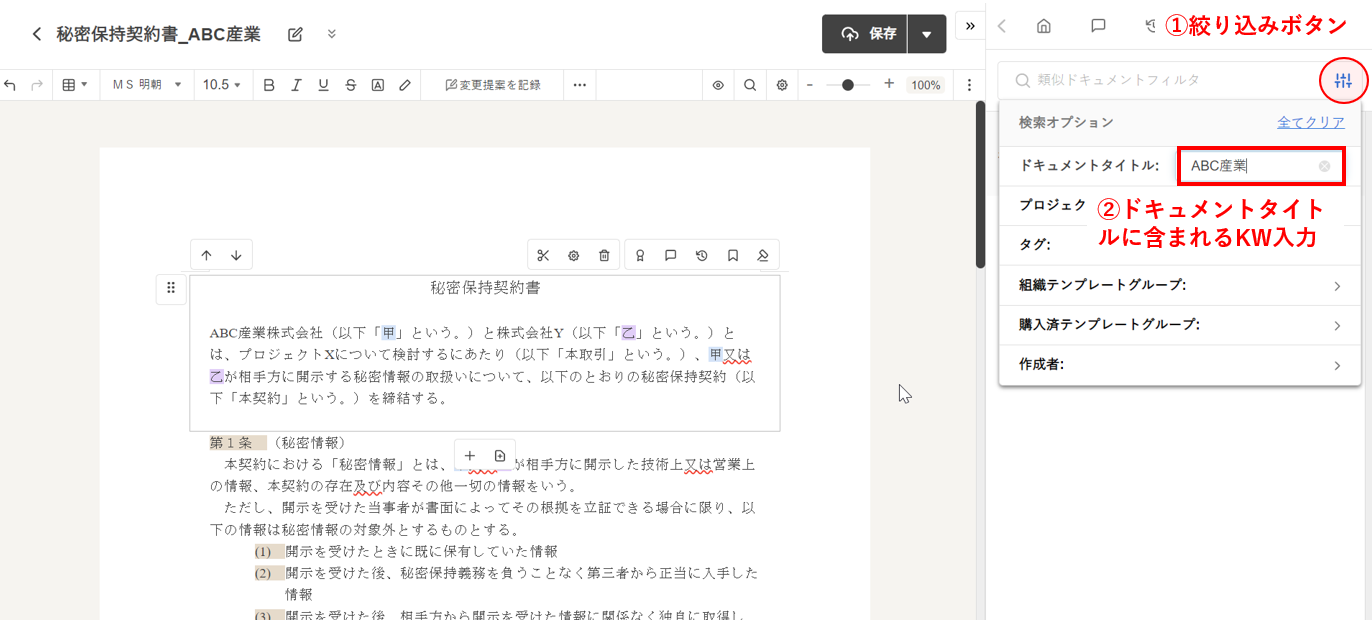Open the comment icon in the side panel header
The width and height of the screenshot is (1372, 622).
(x=1098, y=27)
